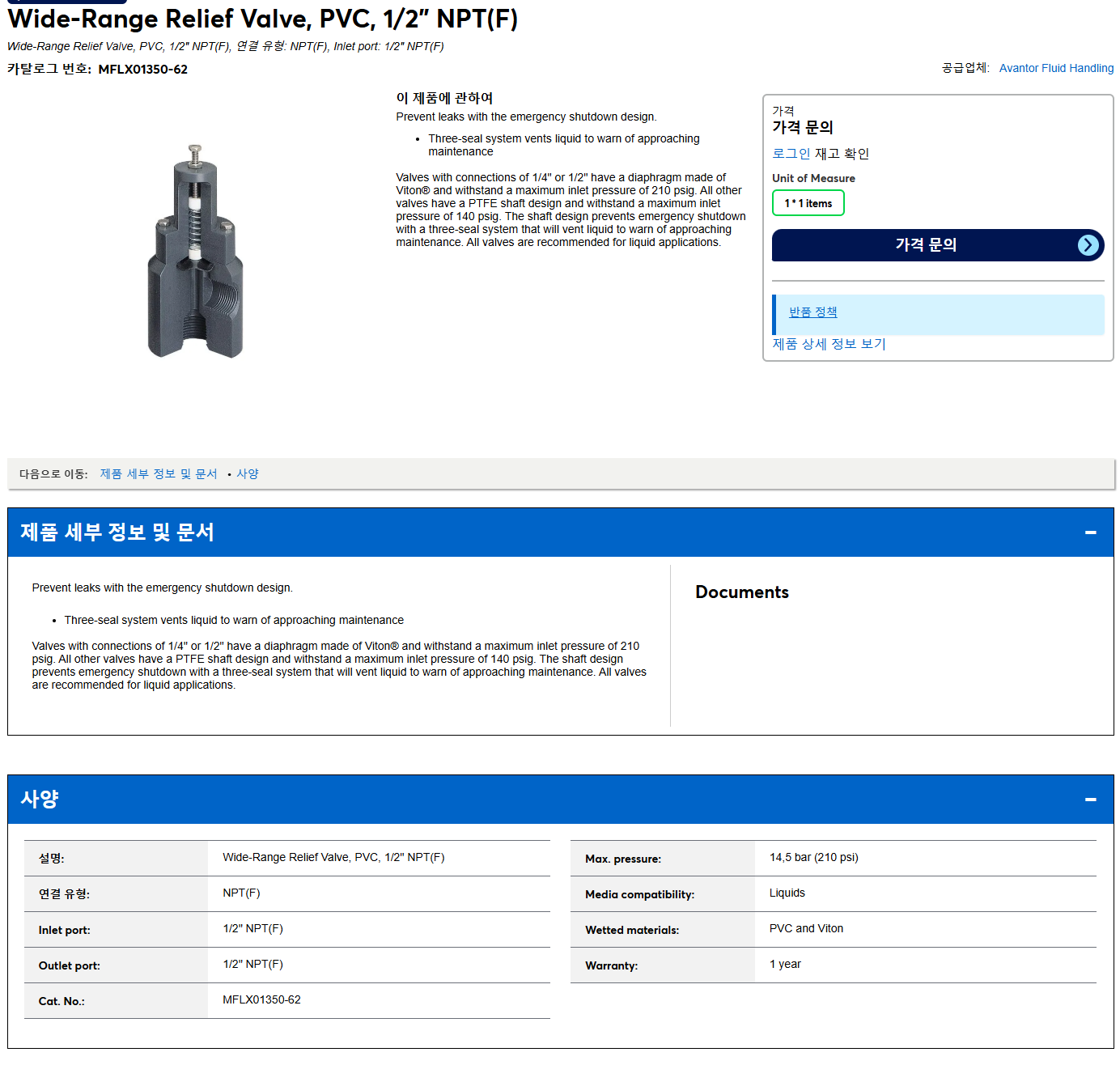Open the 반품 정책 link
Screen dimensions: 1120x1065
pyautogui.click(x=813, y=312)
